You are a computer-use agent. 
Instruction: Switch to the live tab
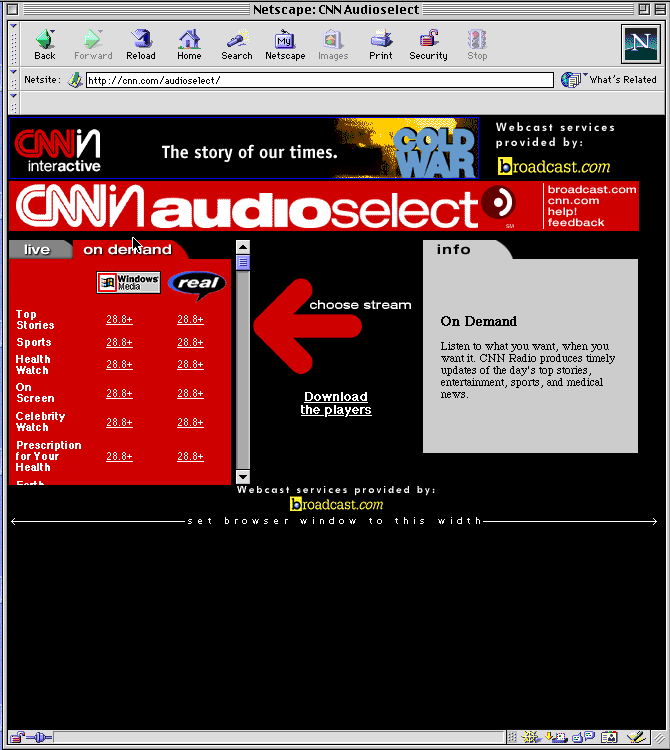pos(37,249)
